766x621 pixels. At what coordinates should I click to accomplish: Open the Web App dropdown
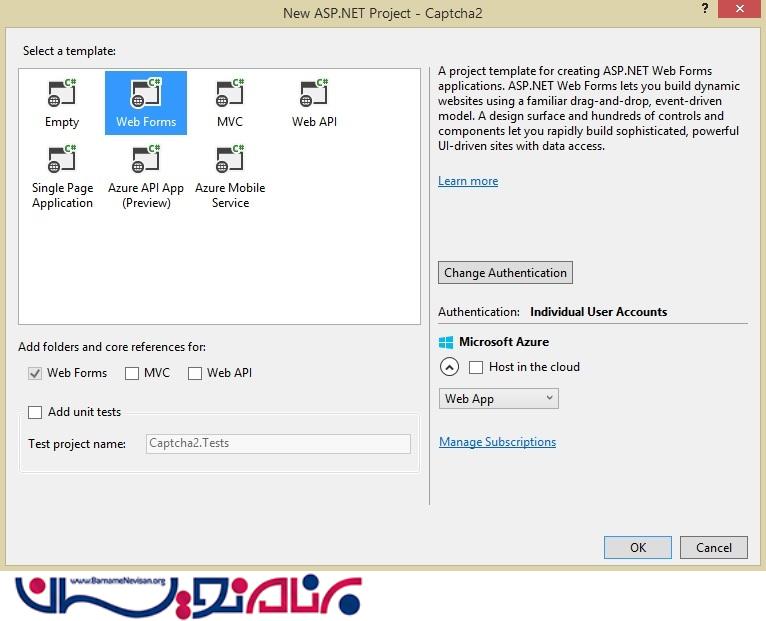[x=498, y=399]
